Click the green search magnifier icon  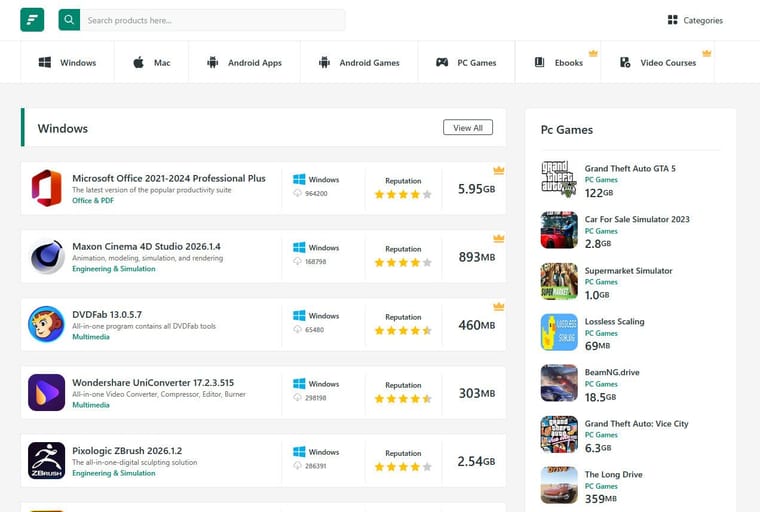click(69, 20)
